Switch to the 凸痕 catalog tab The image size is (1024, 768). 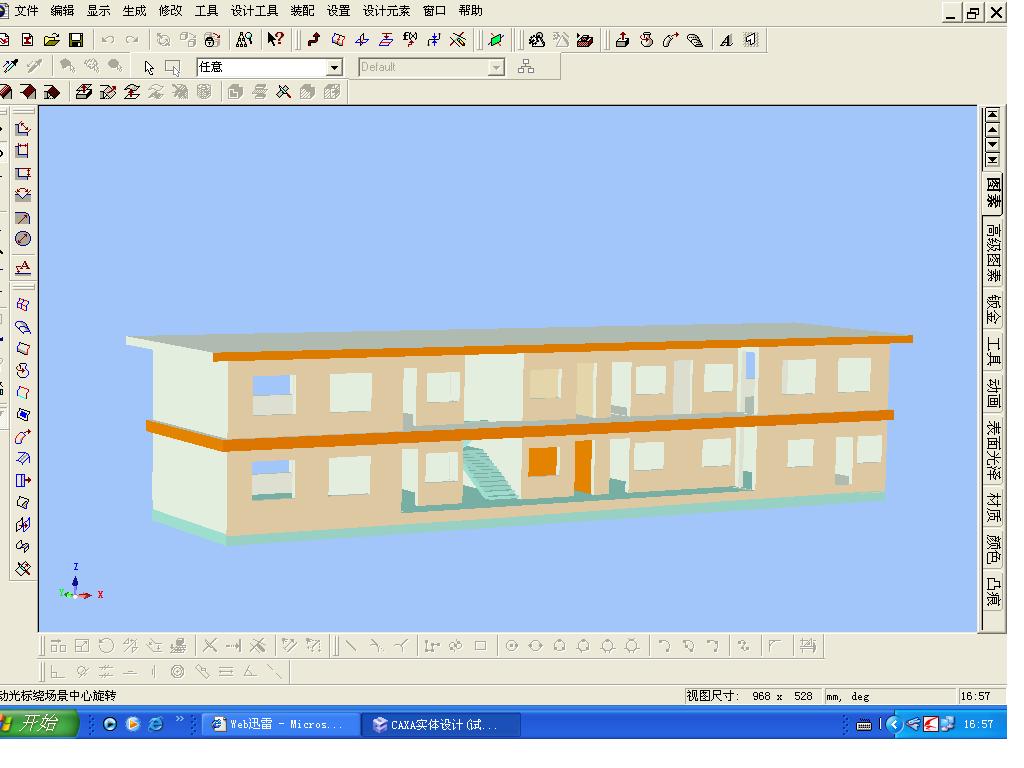click(x=993, y=590)
